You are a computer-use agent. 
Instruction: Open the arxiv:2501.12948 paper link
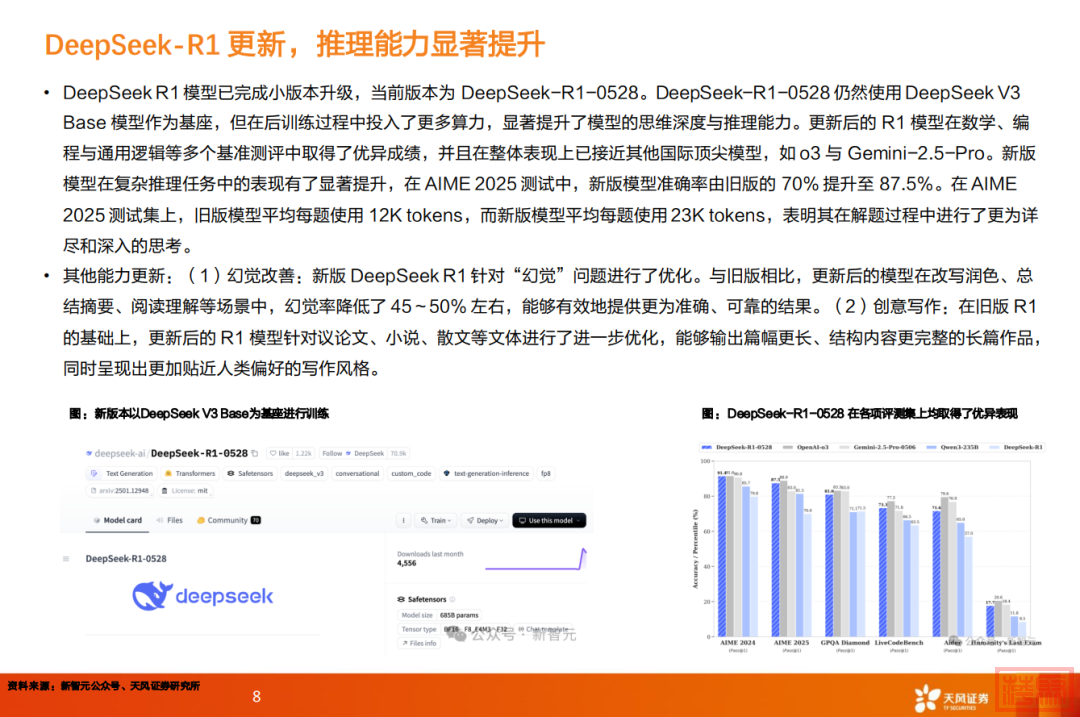[x=120, y=491]
